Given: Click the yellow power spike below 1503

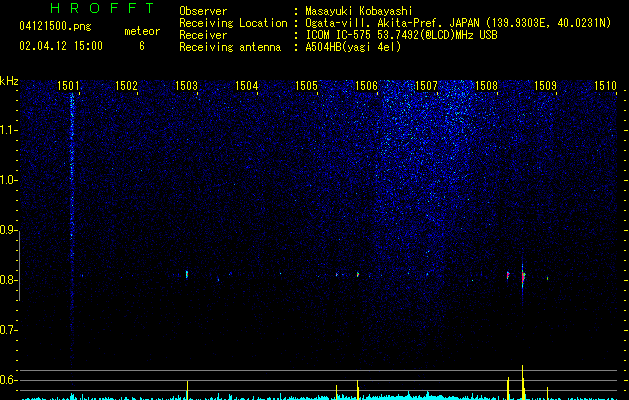Looking at the screenshot, I should point(187,390).
